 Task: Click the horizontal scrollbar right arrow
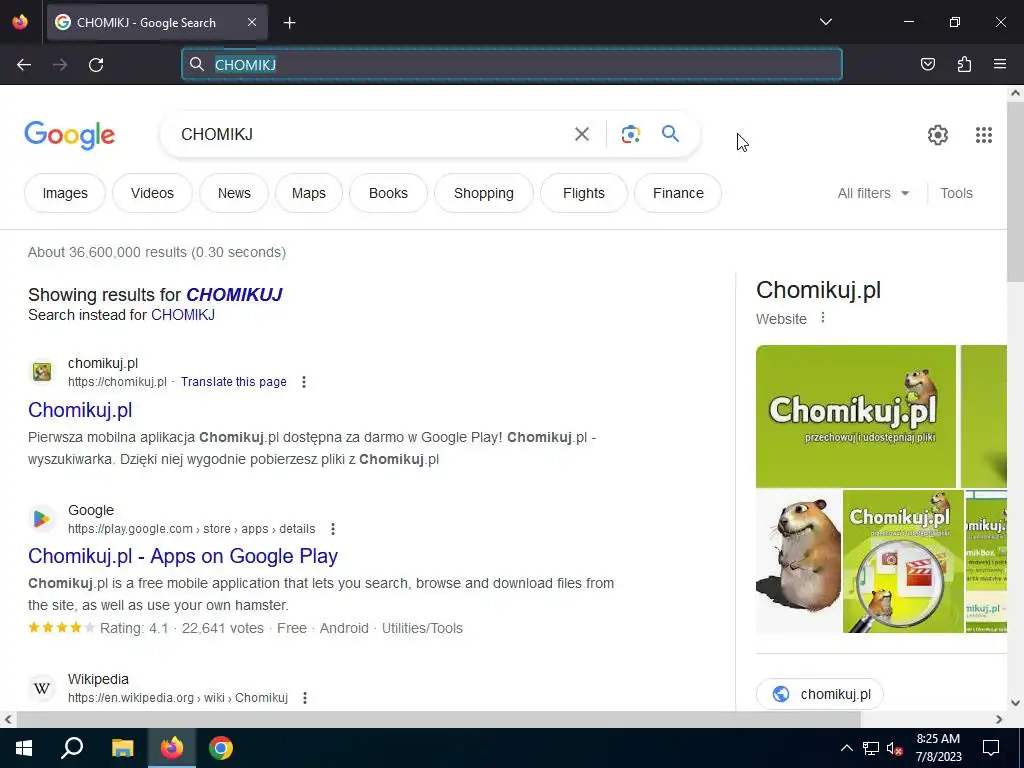(999, 720)
